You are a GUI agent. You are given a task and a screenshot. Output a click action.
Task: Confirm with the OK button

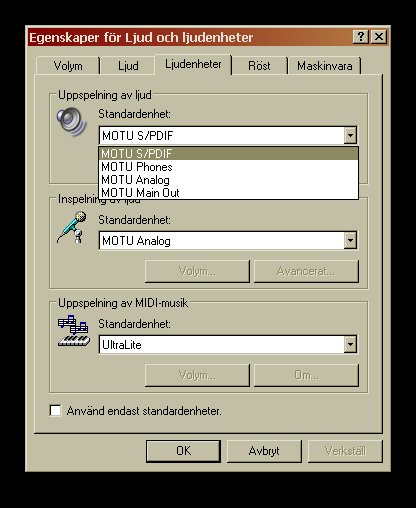point(183,451)
